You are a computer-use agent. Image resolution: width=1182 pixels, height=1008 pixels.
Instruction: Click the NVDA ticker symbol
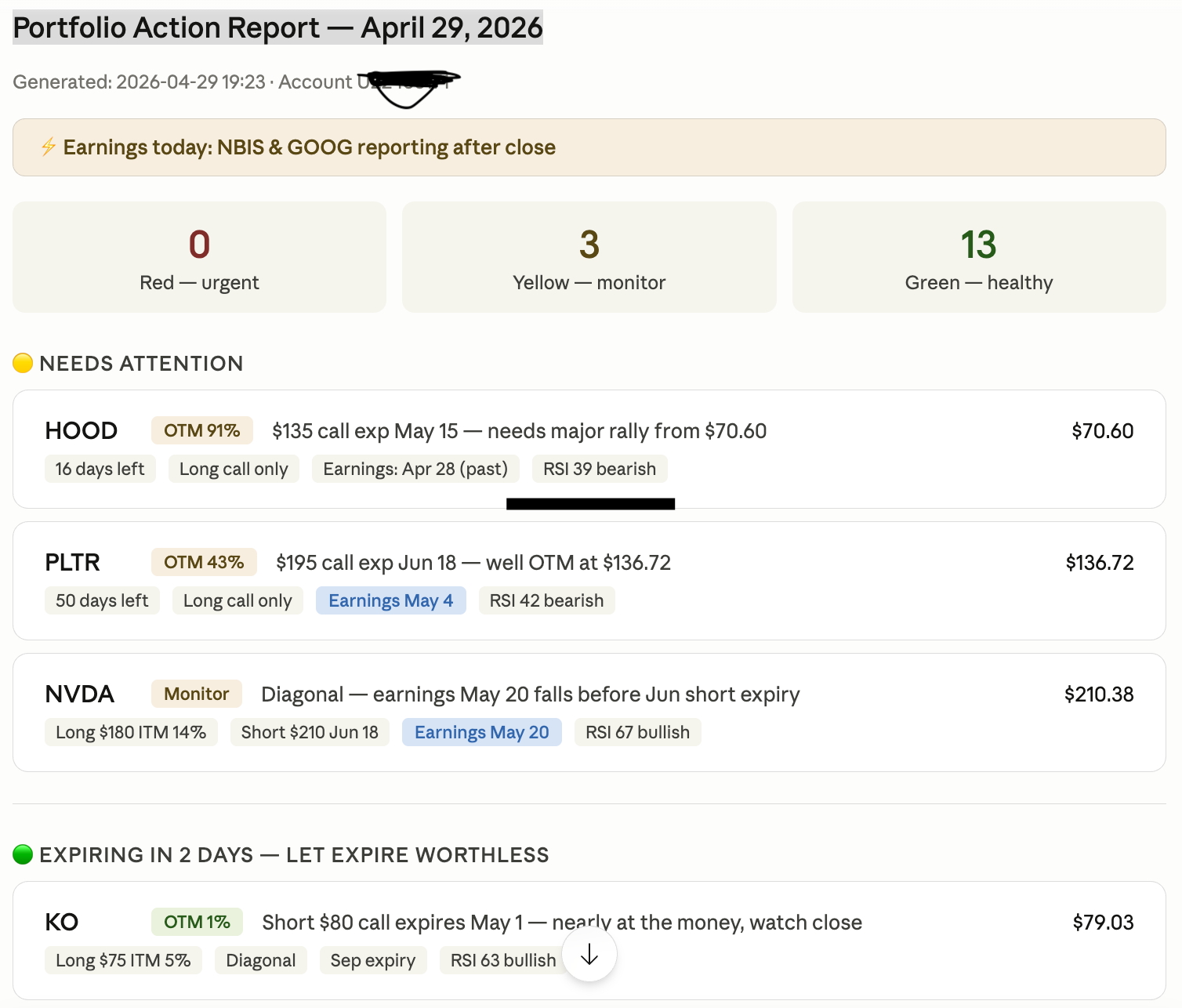pos(79,694)
